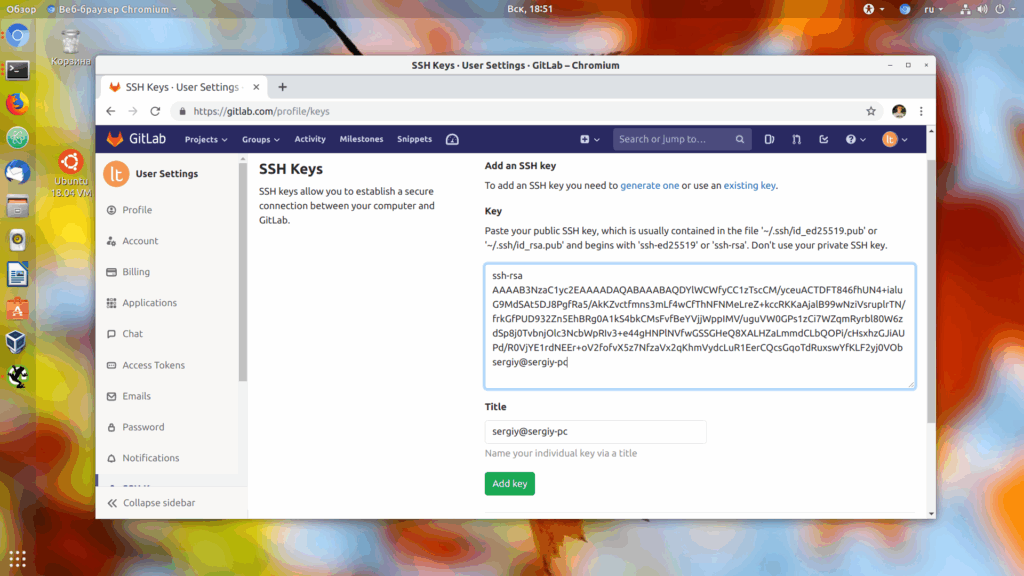The width and height of the screenshot is (1024, 576).
Task: Click the Access Tokens icon
Action: (112, 365)
